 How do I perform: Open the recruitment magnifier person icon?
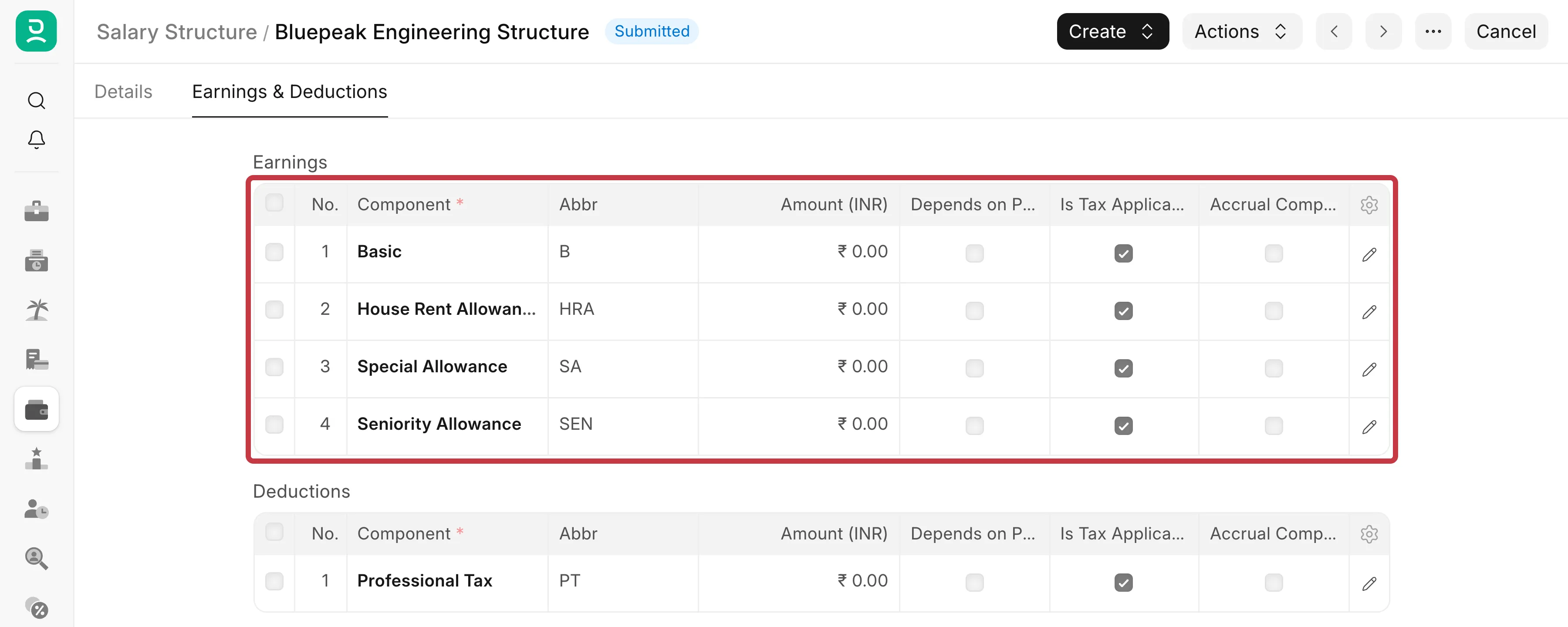[x=37, y=558]
